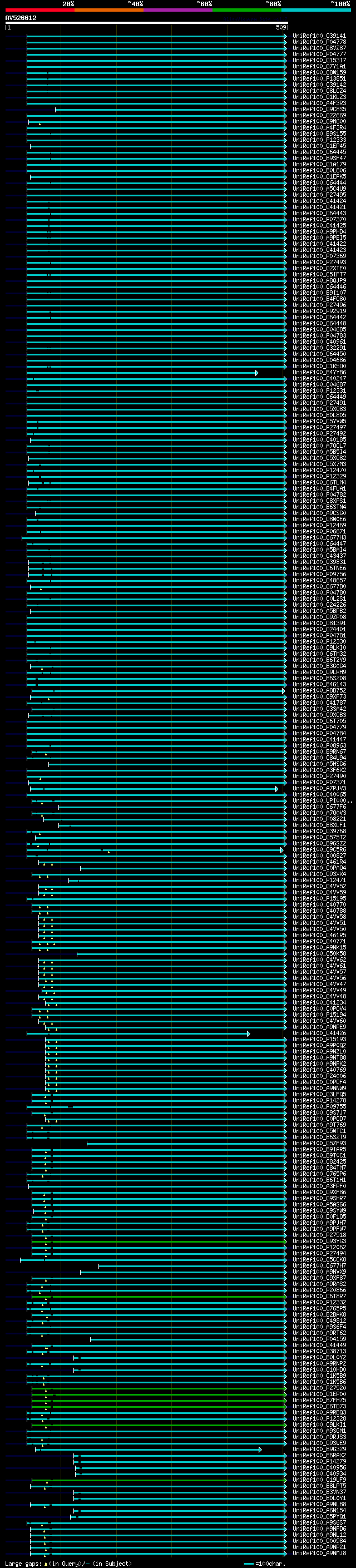This screenshot has height=1568, width=356.
Task: Select hit label UniRef100_A3F6K2
Action: [319, 770]
